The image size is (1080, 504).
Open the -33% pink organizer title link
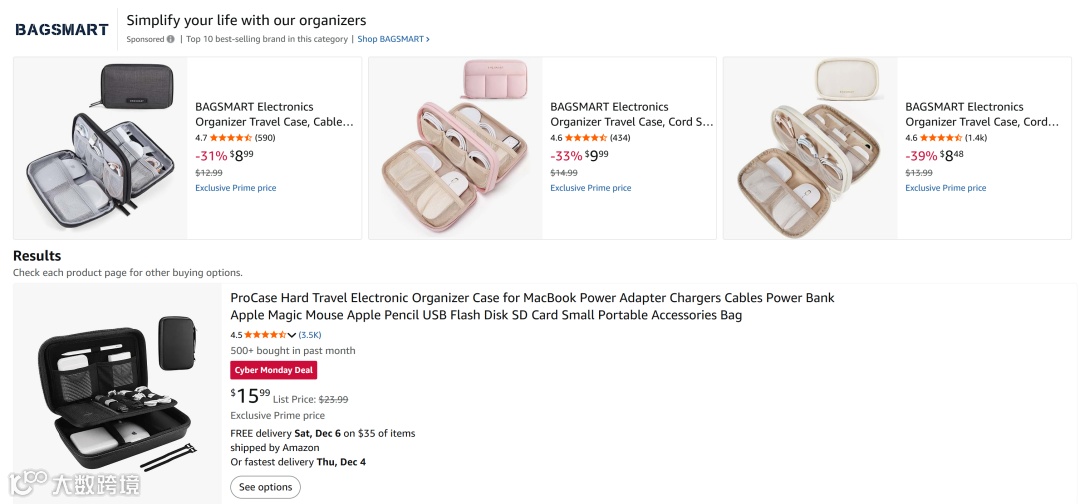click(631, 114)
